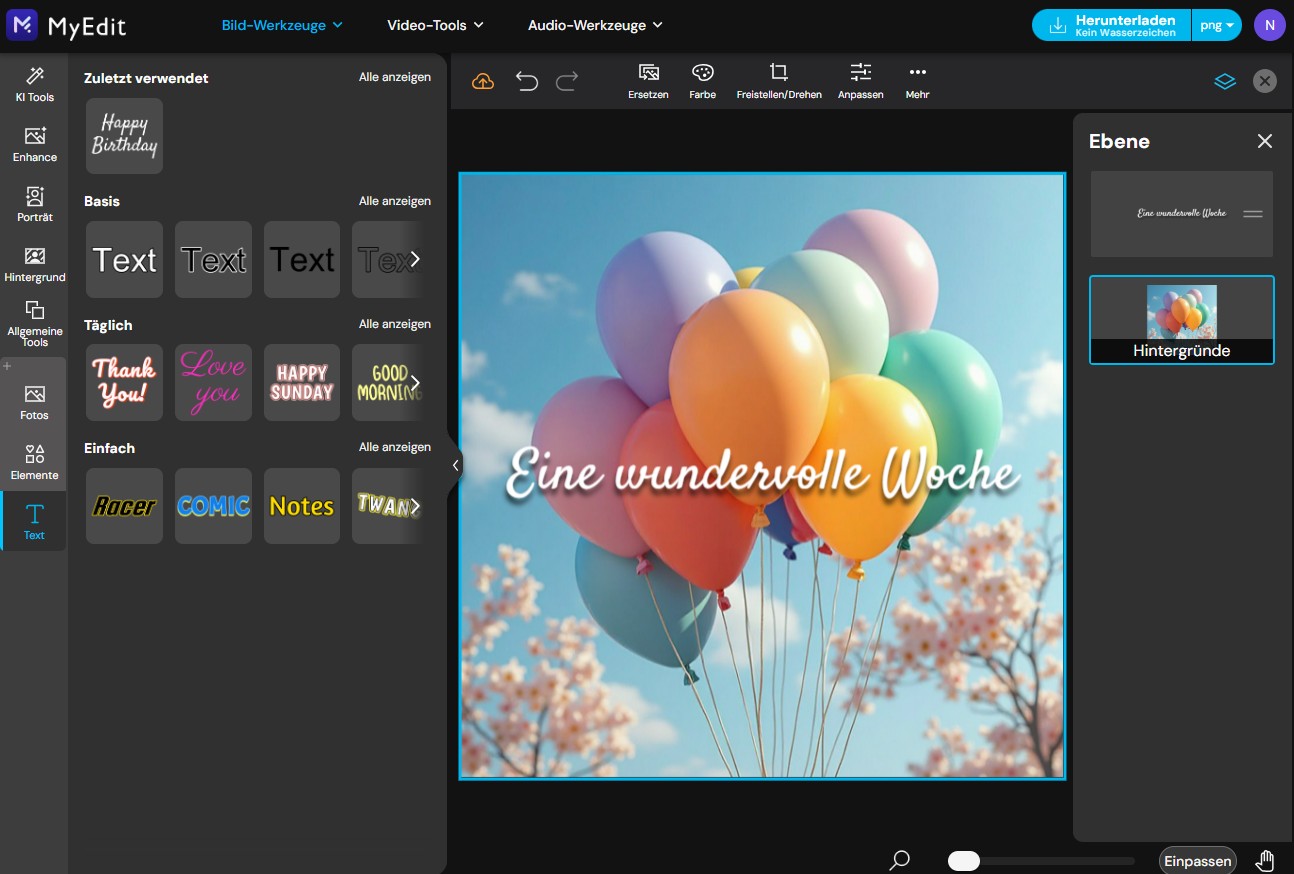Activate the hand pan tool

coord(1265,860)
